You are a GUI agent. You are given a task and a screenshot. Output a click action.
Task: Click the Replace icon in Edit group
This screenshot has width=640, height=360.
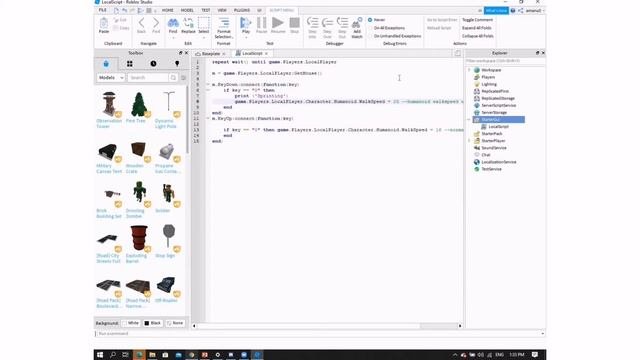[188, 23]
